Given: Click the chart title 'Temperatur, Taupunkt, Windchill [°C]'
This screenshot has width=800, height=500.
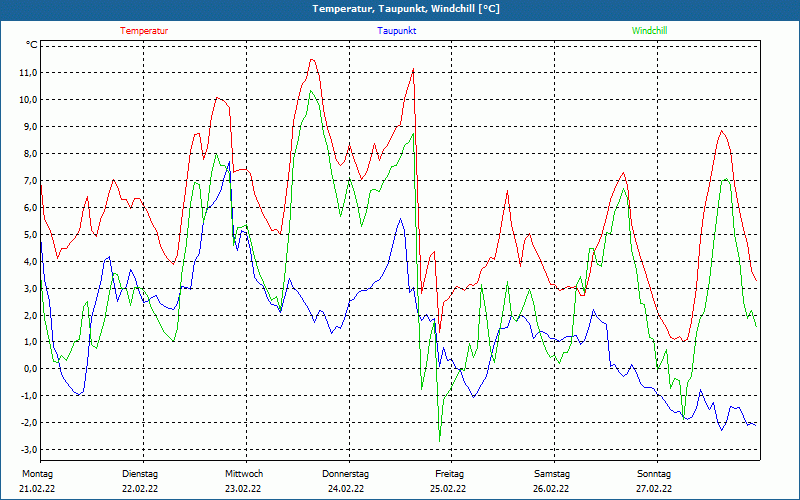Looking at the screenshot, I should [x=406, y=9].
